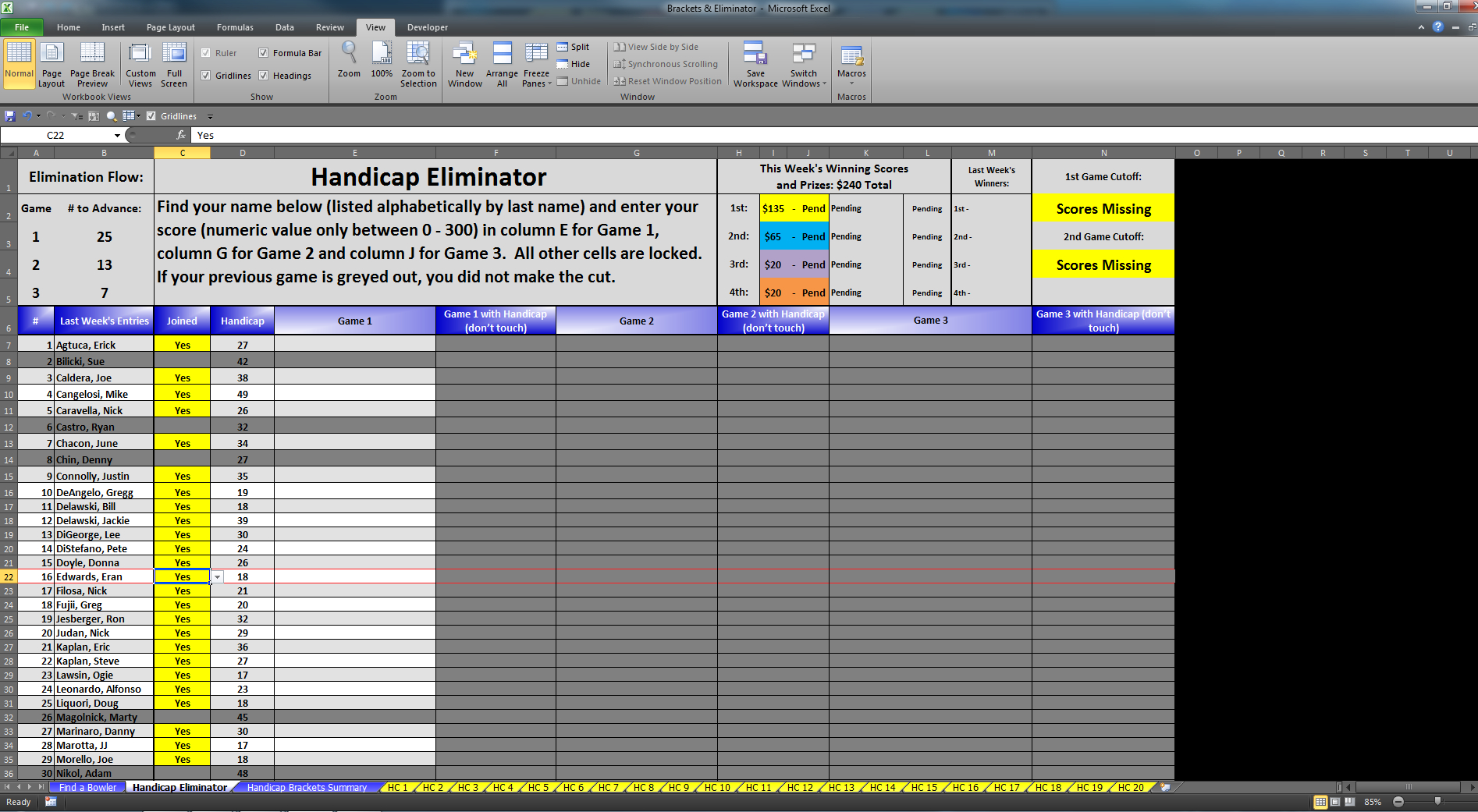The height and width of the screenshot is (812, 1478).
Task: Click the Page Layout view icon
Action: click(52, 64)
